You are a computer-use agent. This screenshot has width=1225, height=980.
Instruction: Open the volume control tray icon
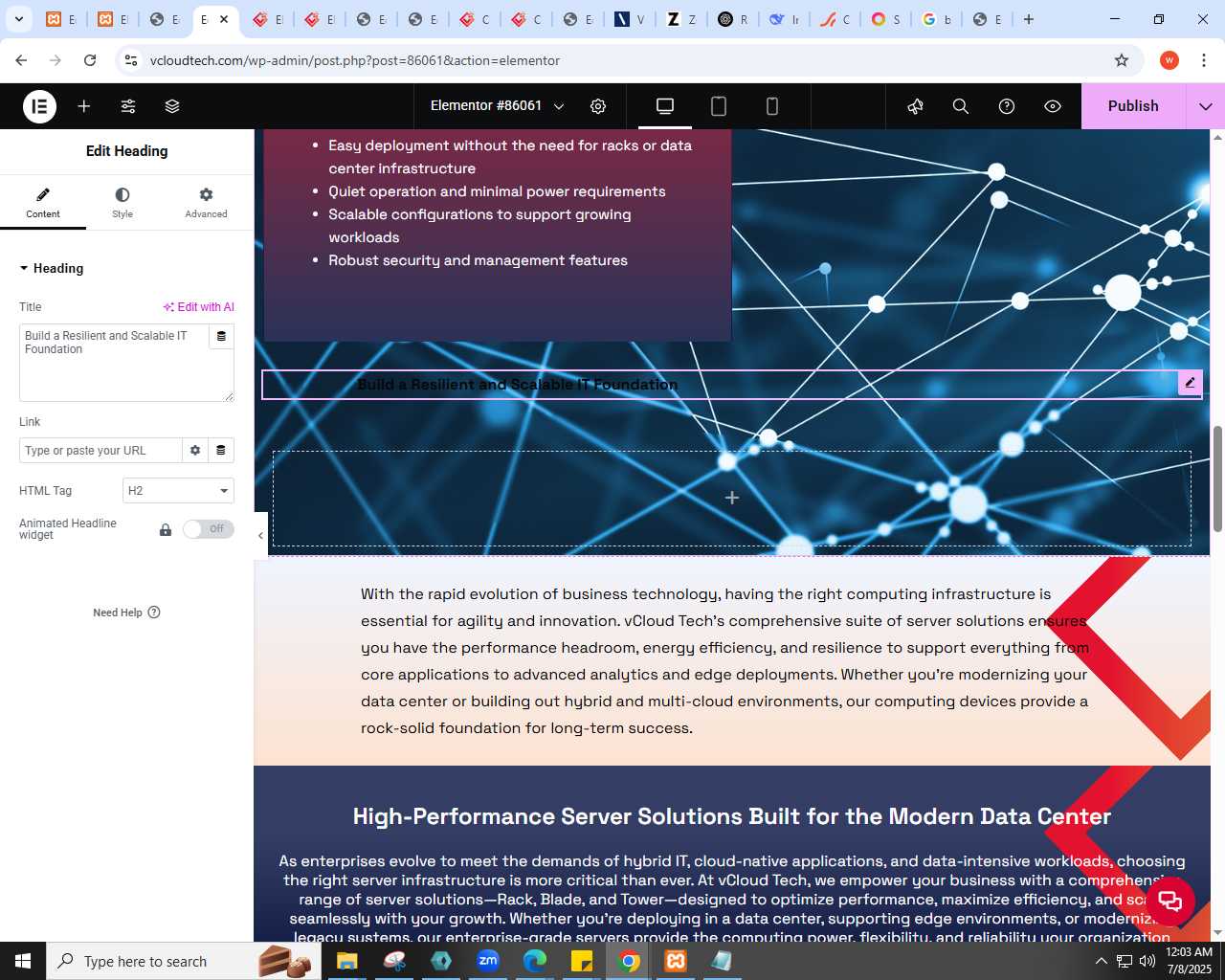(1147, 961)
